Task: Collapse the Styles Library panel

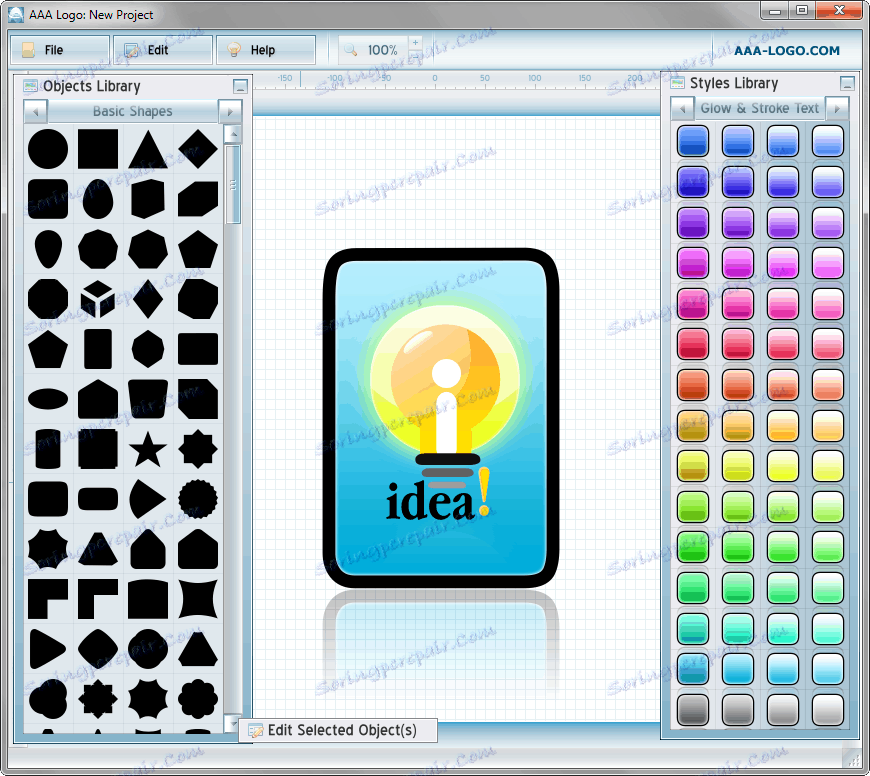Action: (847, 83)
